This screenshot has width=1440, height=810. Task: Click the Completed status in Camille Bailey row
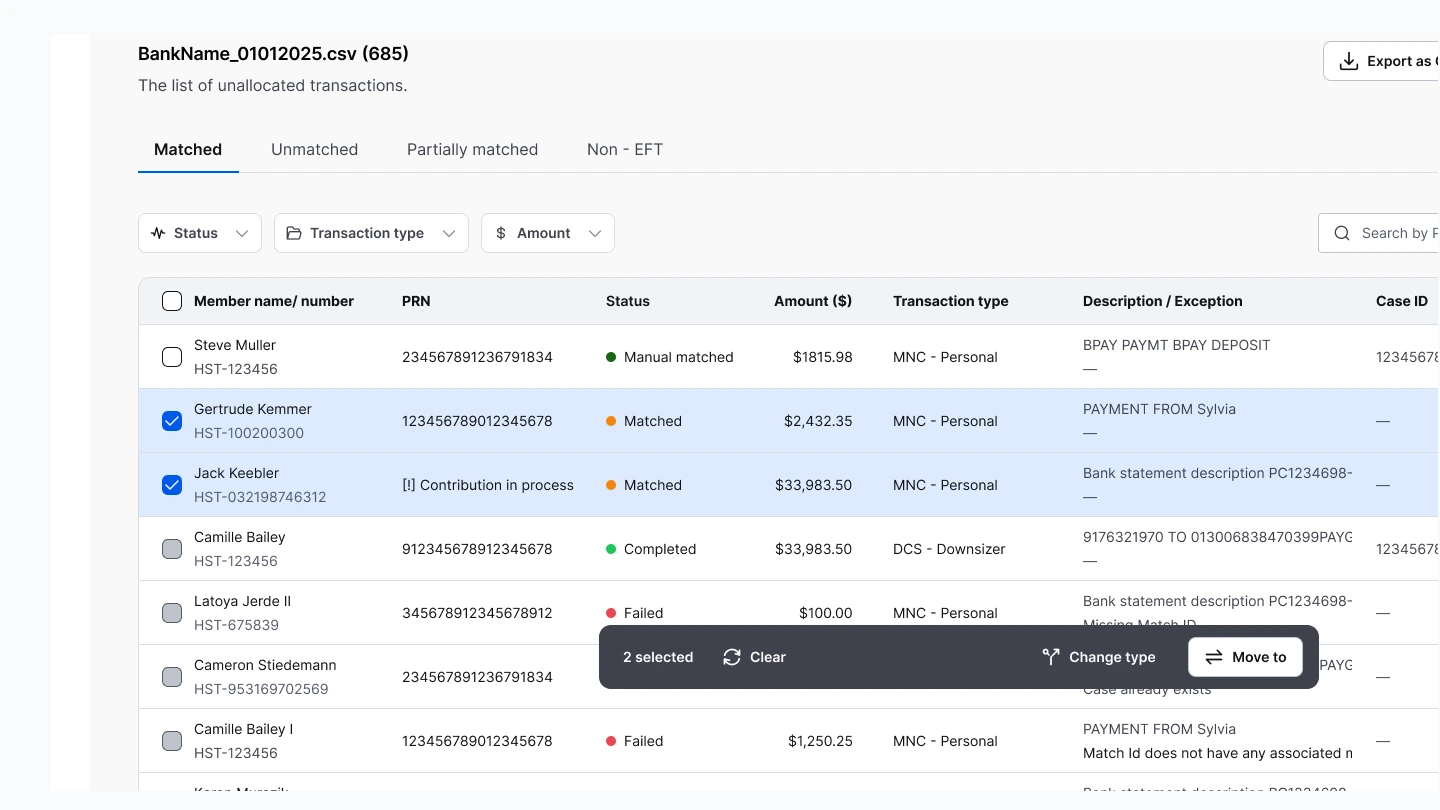(x=651, y=549)
